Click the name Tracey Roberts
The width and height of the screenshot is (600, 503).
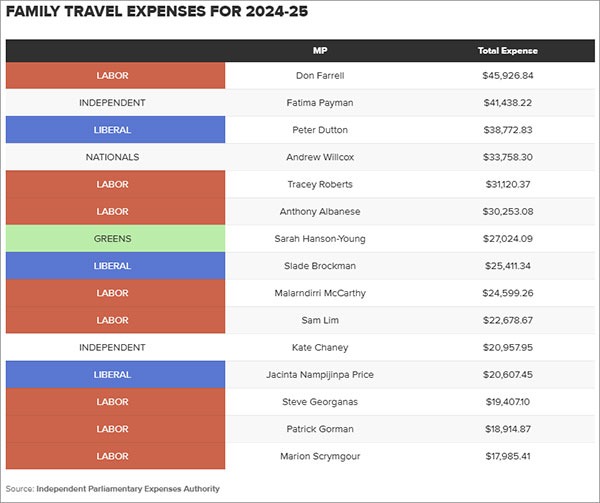[x=320, y=184]
